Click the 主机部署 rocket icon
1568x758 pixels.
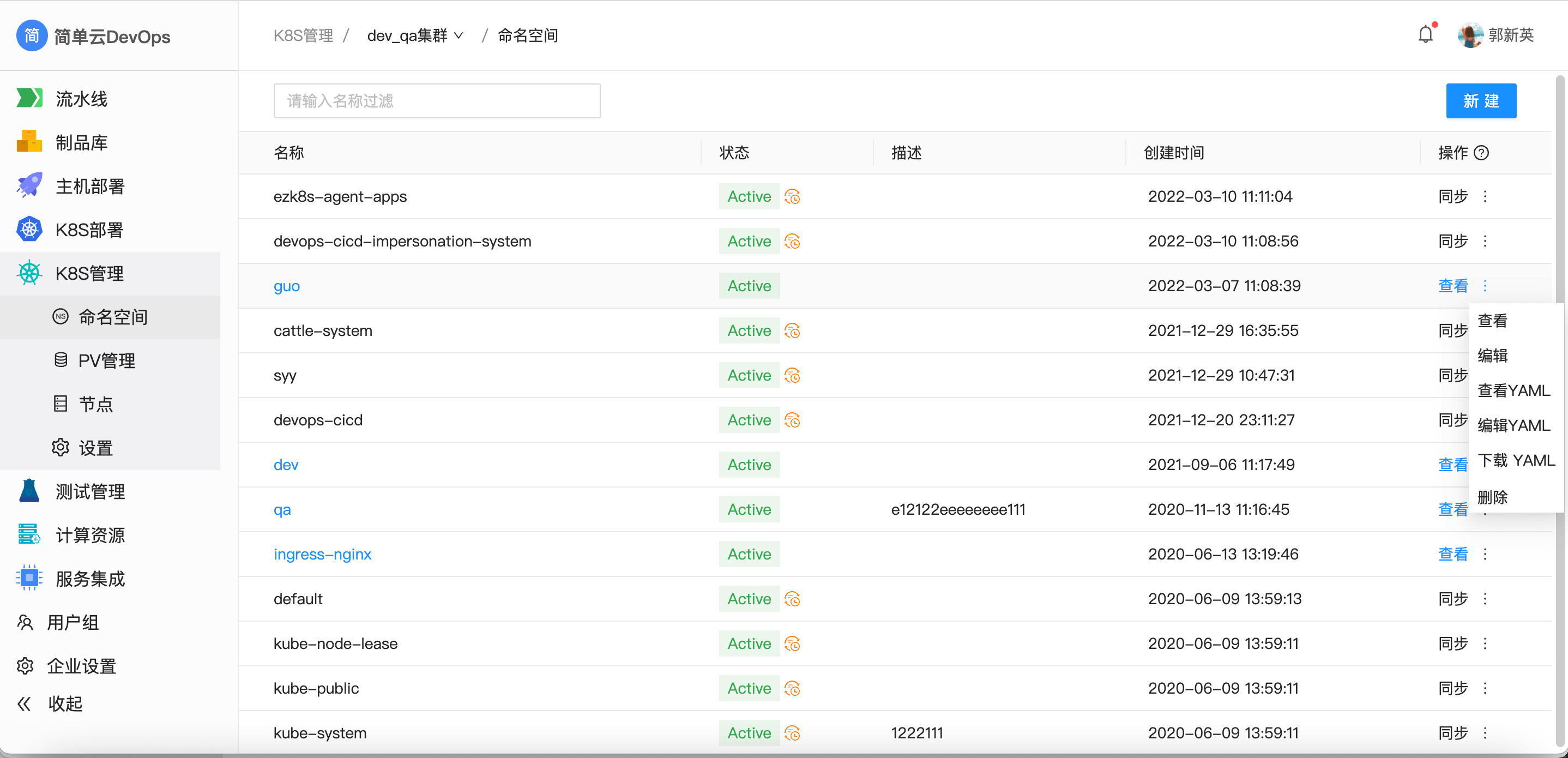tap(29, 186)
